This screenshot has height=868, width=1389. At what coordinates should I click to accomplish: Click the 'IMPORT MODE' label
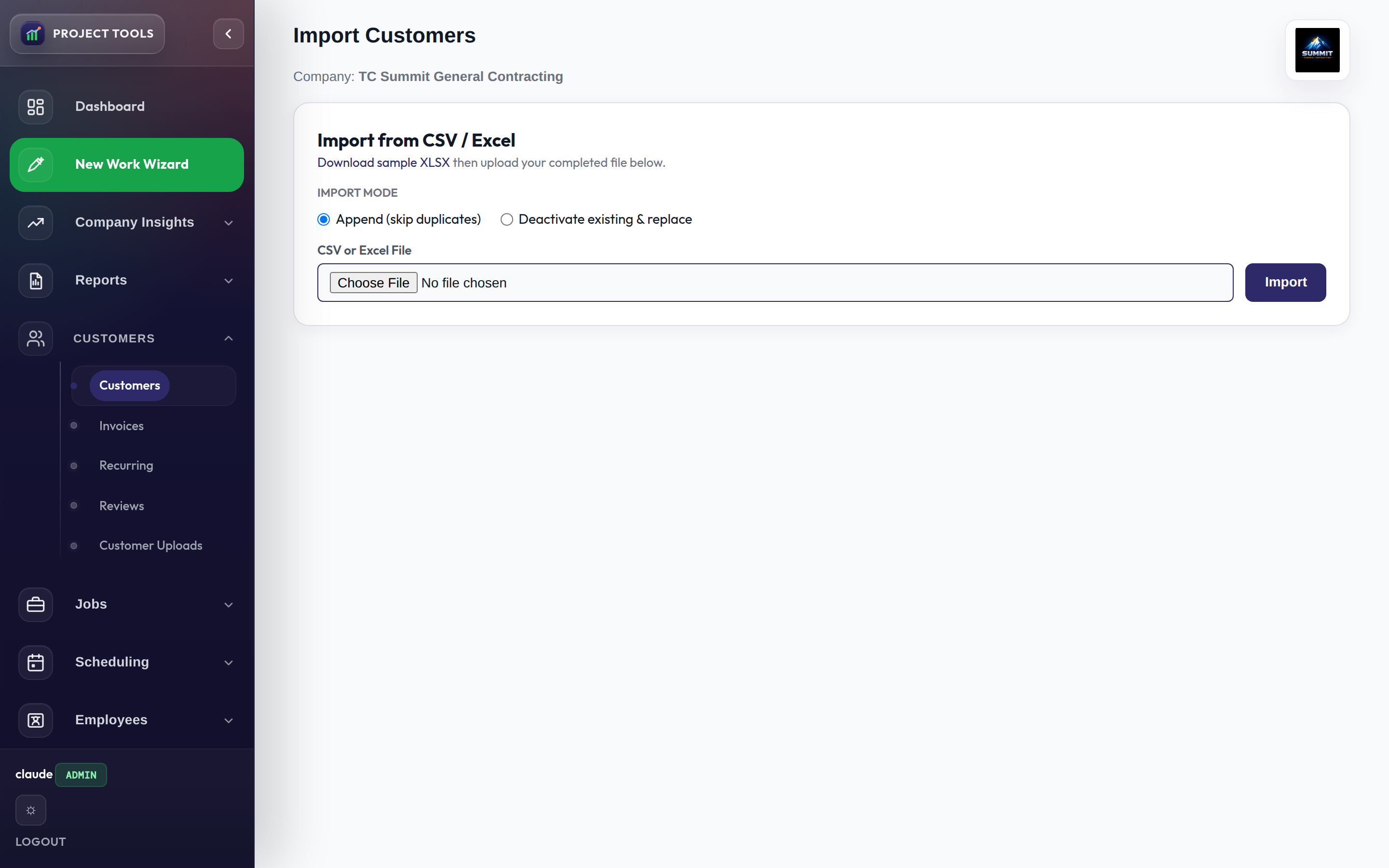(x=357, y=193)
